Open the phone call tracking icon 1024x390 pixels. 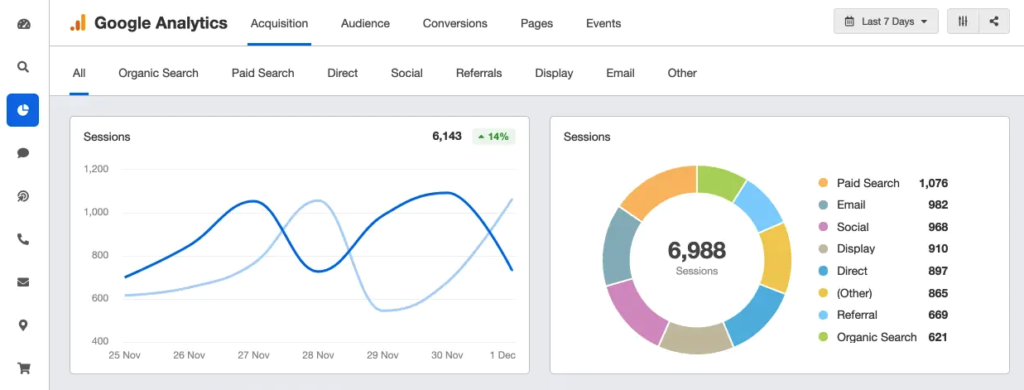[24, 239]
